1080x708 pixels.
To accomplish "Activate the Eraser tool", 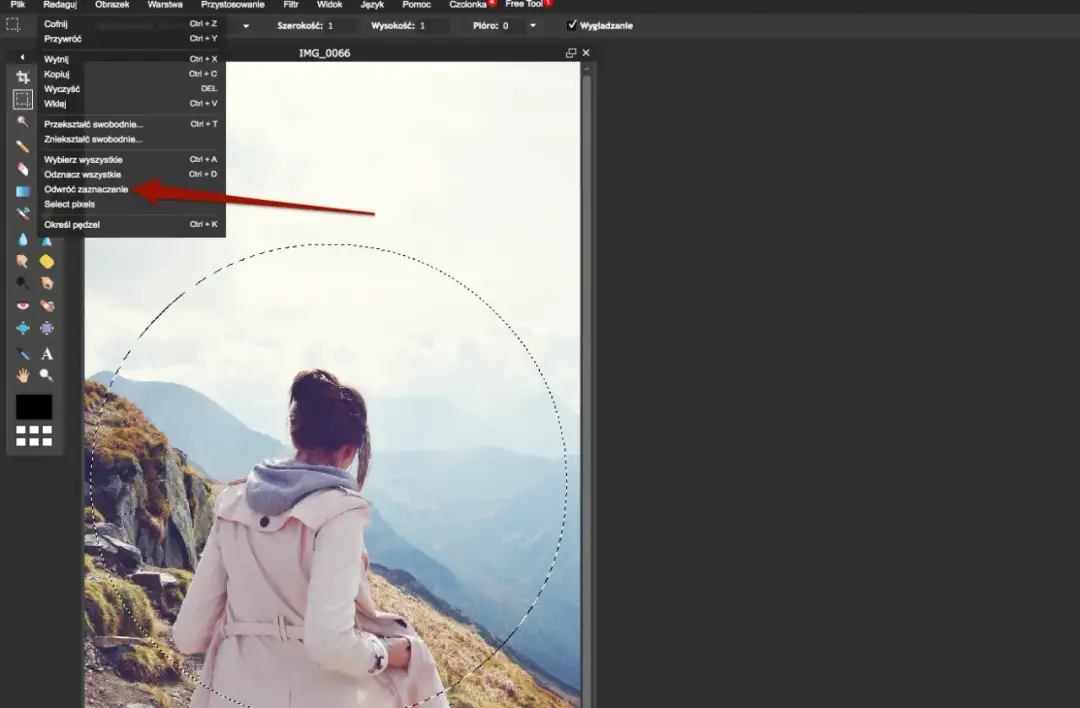I will pos(23,168).
